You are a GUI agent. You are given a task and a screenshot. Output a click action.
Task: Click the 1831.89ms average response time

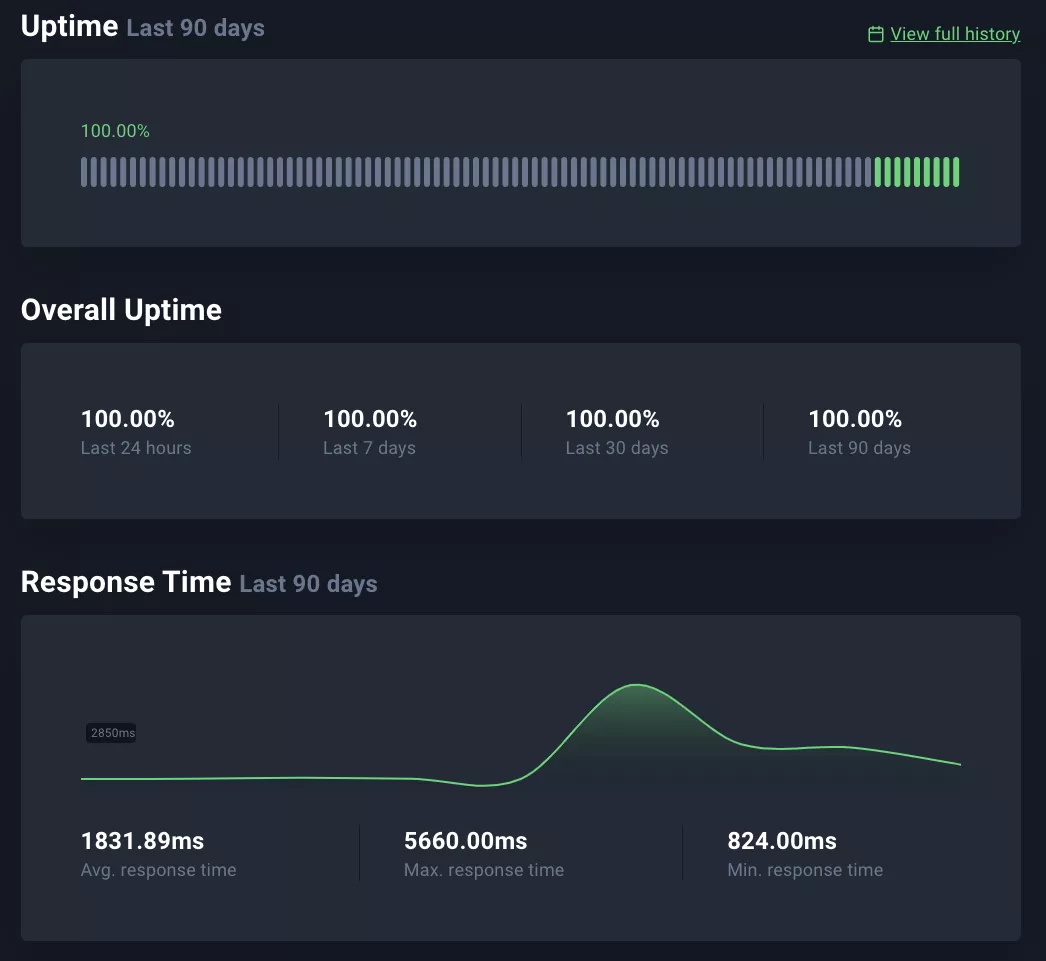coord(142,841)
